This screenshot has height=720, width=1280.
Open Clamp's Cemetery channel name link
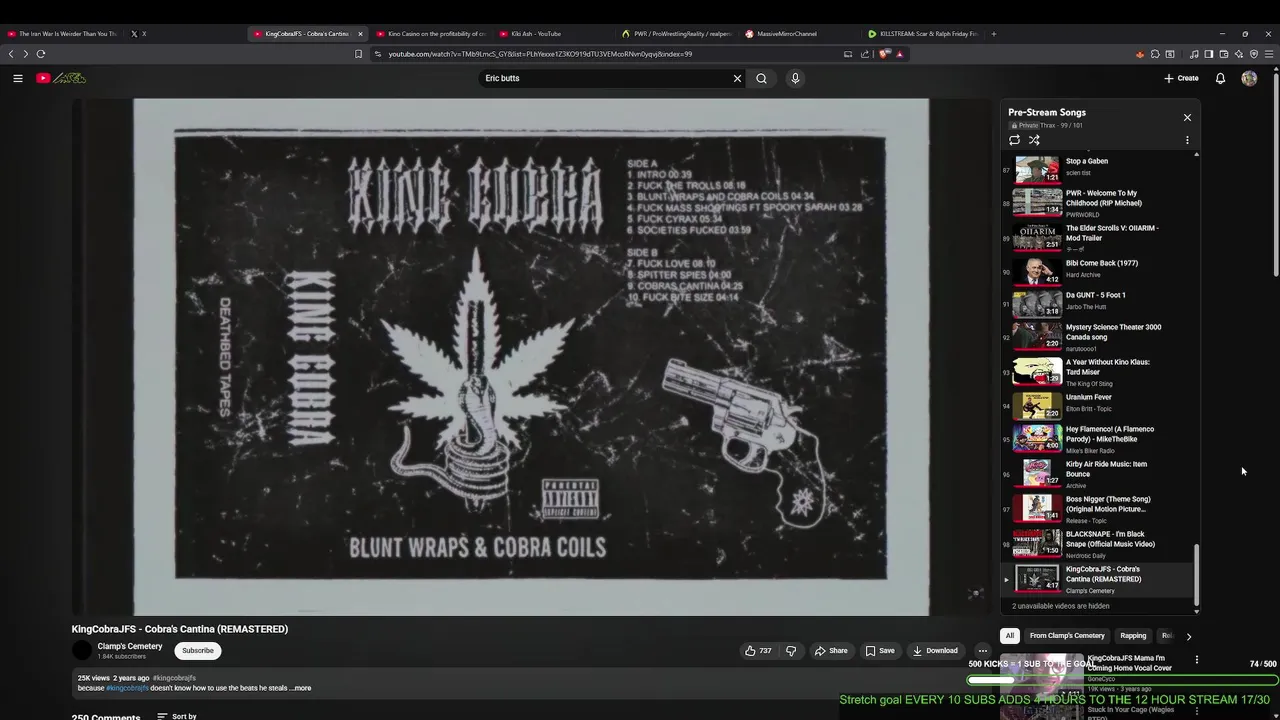pyautogui.click(x=130, y=646)
